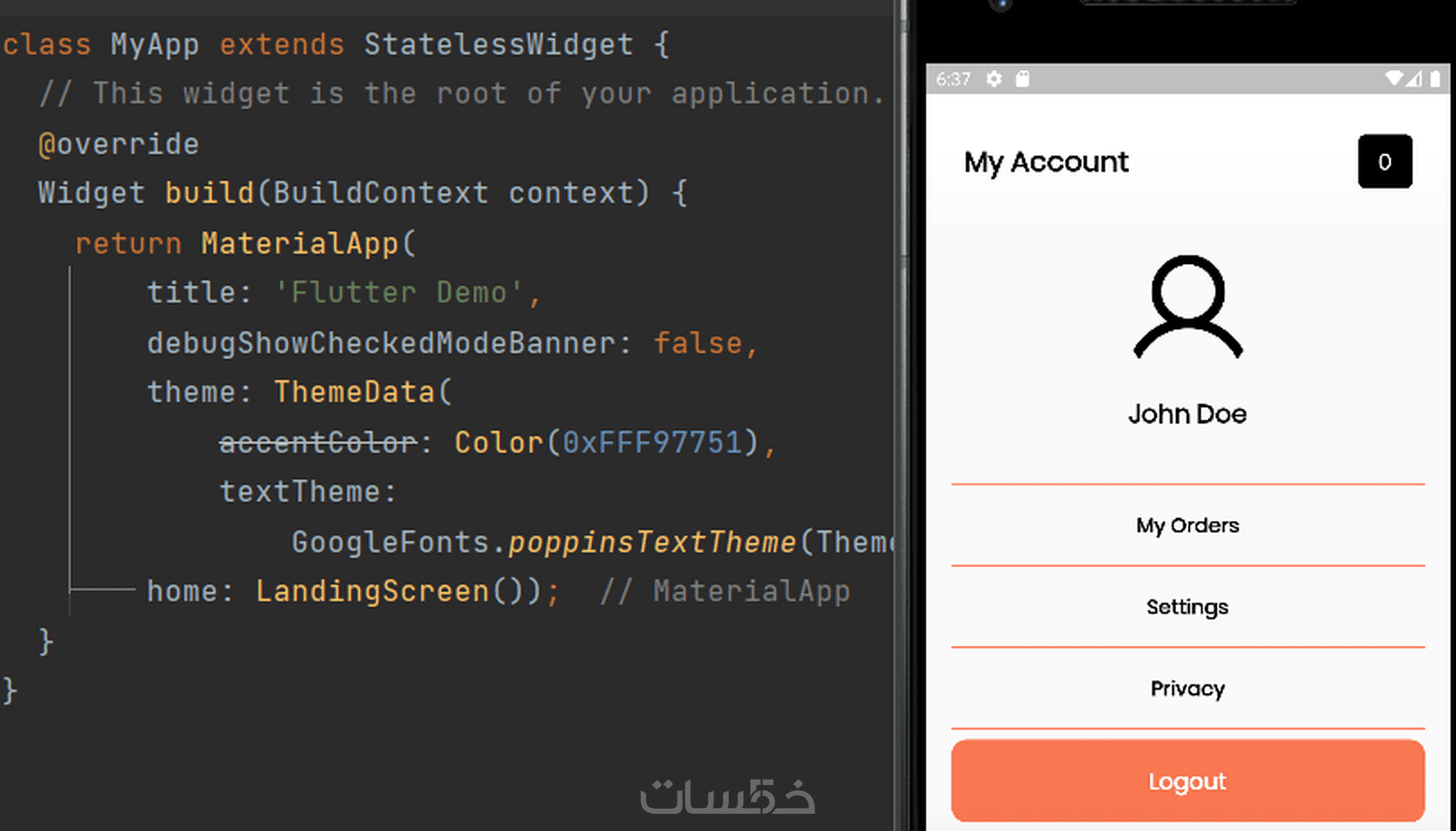Click the Wi-Fi signal status icon
This screenshot has width=1456, height=831.
click(1393, 79)
